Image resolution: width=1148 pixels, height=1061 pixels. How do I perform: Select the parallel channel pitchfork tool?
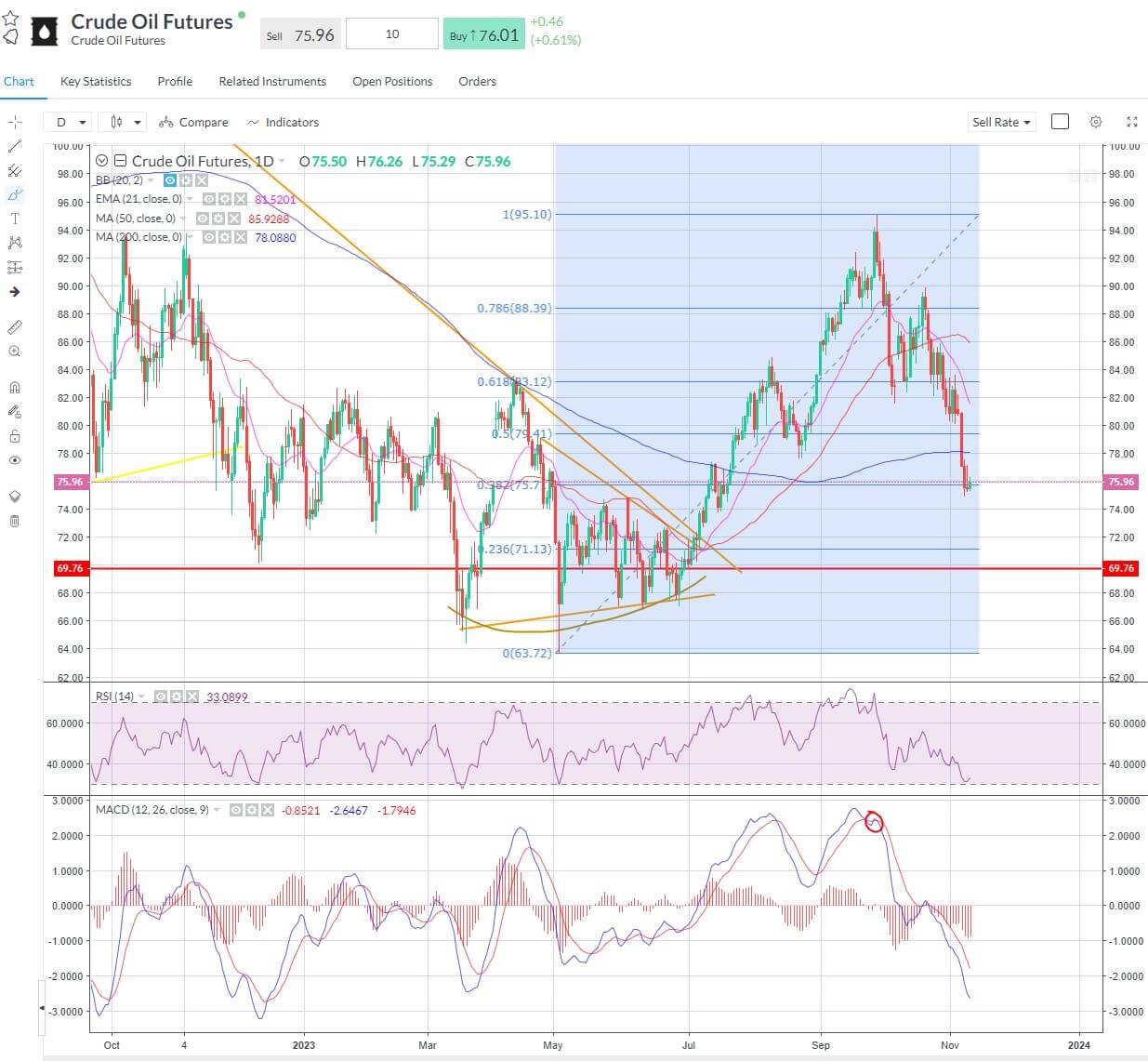(x=14, y=170)
